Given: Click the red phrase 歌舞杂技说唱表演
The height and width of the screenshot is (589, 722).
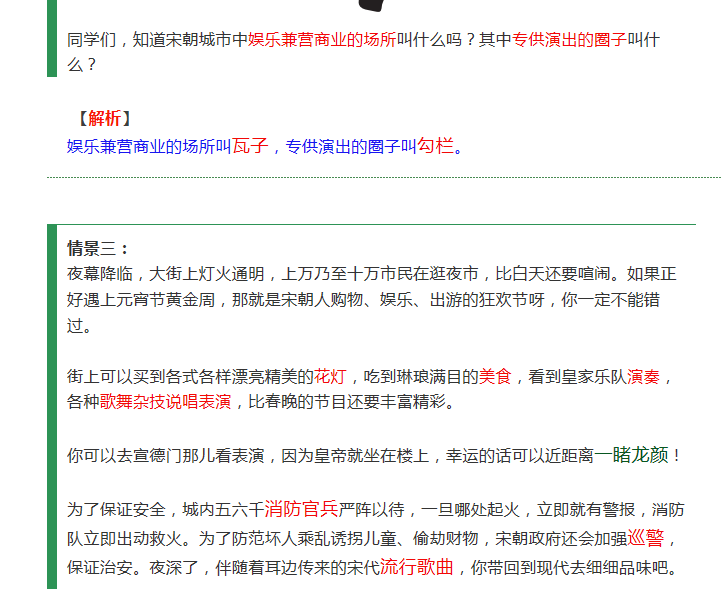Looking at the screenshot, I should [165, 402].
